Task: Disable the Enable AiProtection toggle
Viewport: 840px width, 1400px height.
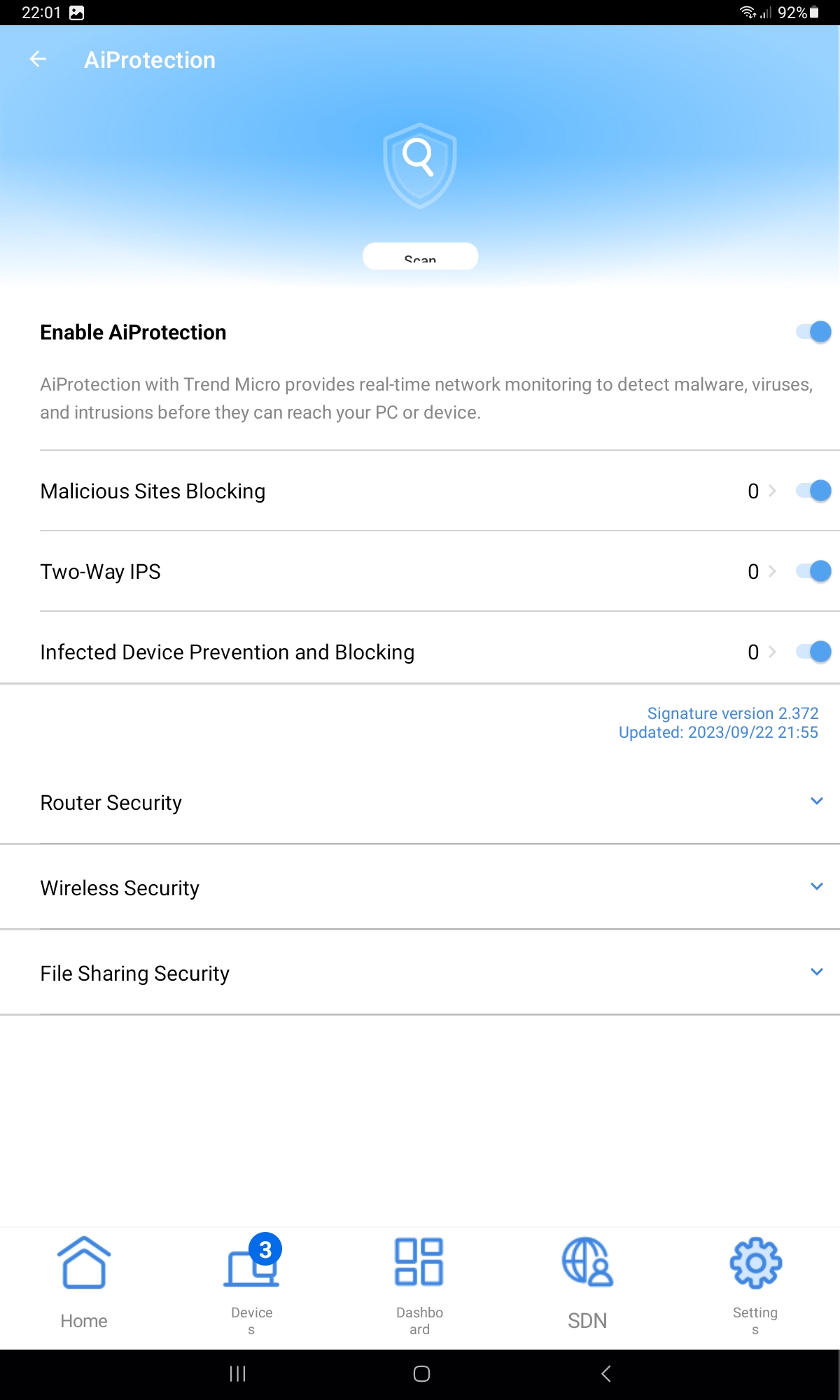Action: pos(813,332)
